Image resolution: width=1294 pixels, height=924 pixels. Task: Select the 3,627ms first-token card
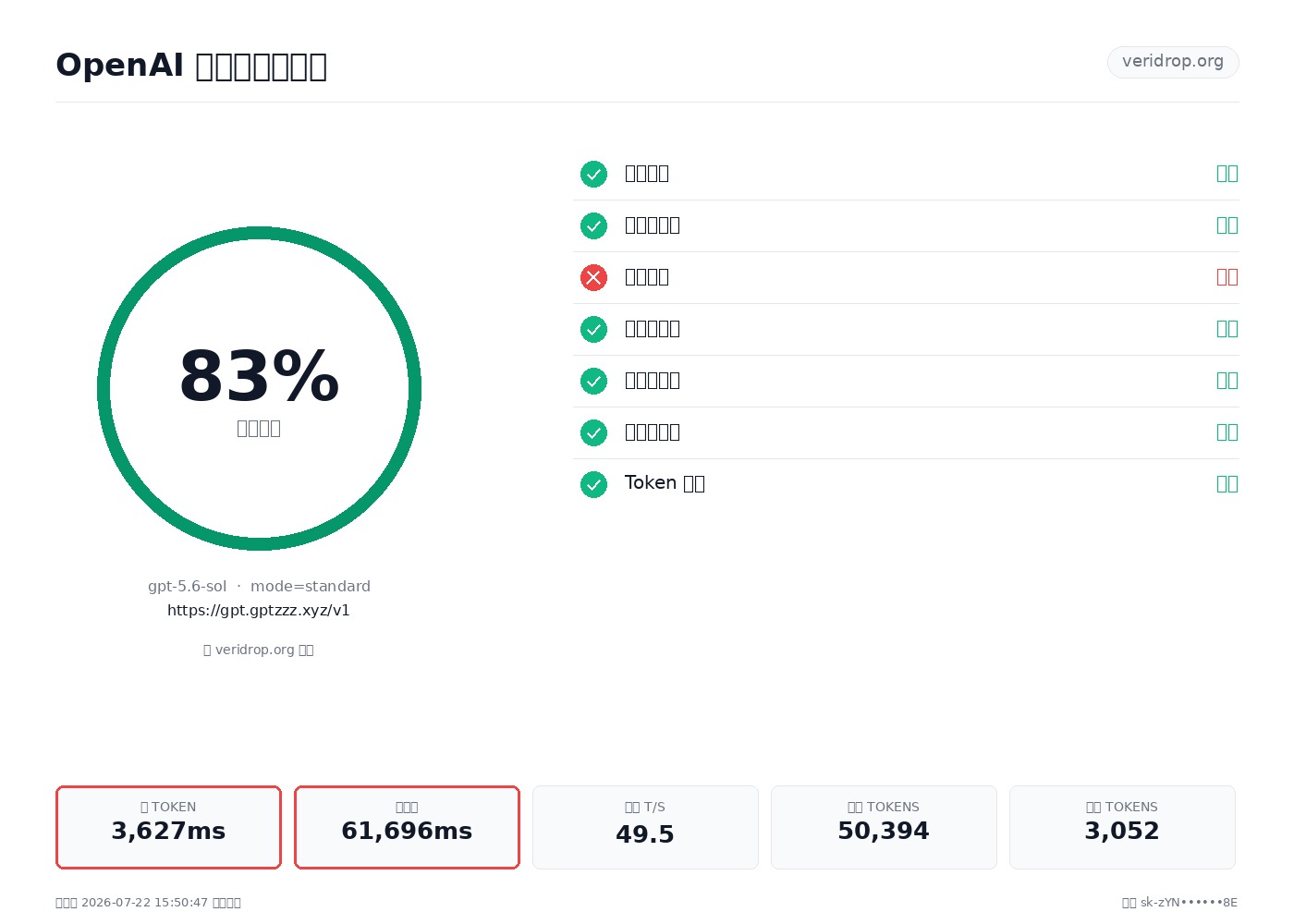point(168,827)
